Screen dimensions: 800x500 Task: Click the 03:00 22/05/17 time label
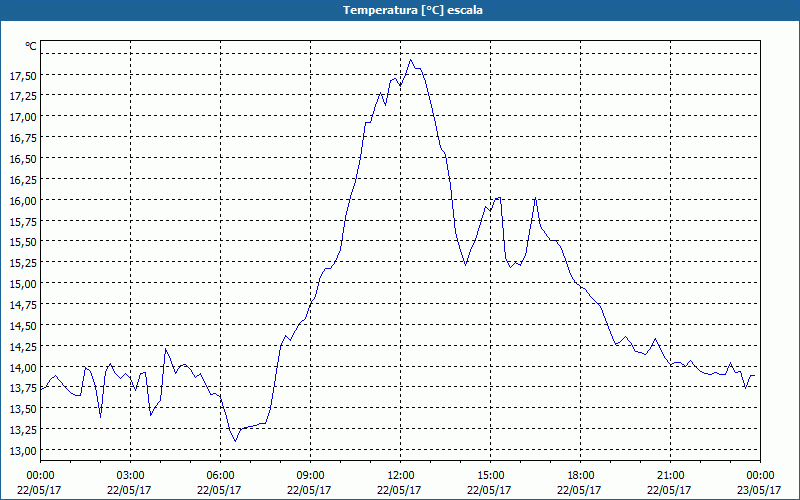click(130, 483)
